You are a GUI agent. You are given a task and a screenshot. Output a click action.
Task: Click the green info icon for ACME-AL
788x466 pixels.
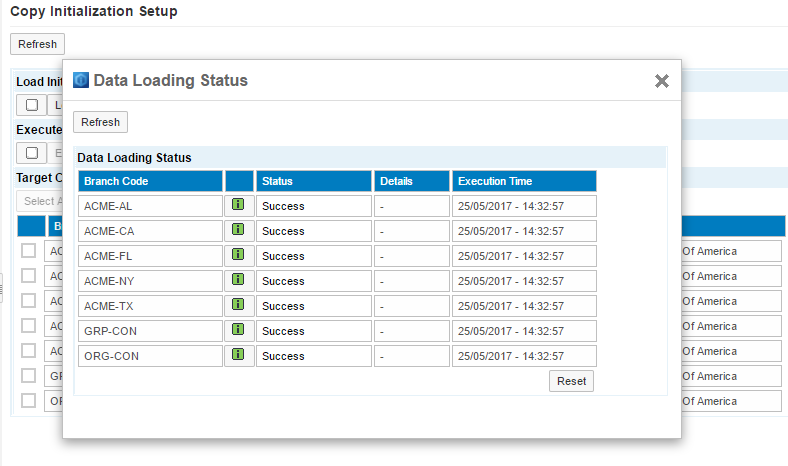(238, 205)
